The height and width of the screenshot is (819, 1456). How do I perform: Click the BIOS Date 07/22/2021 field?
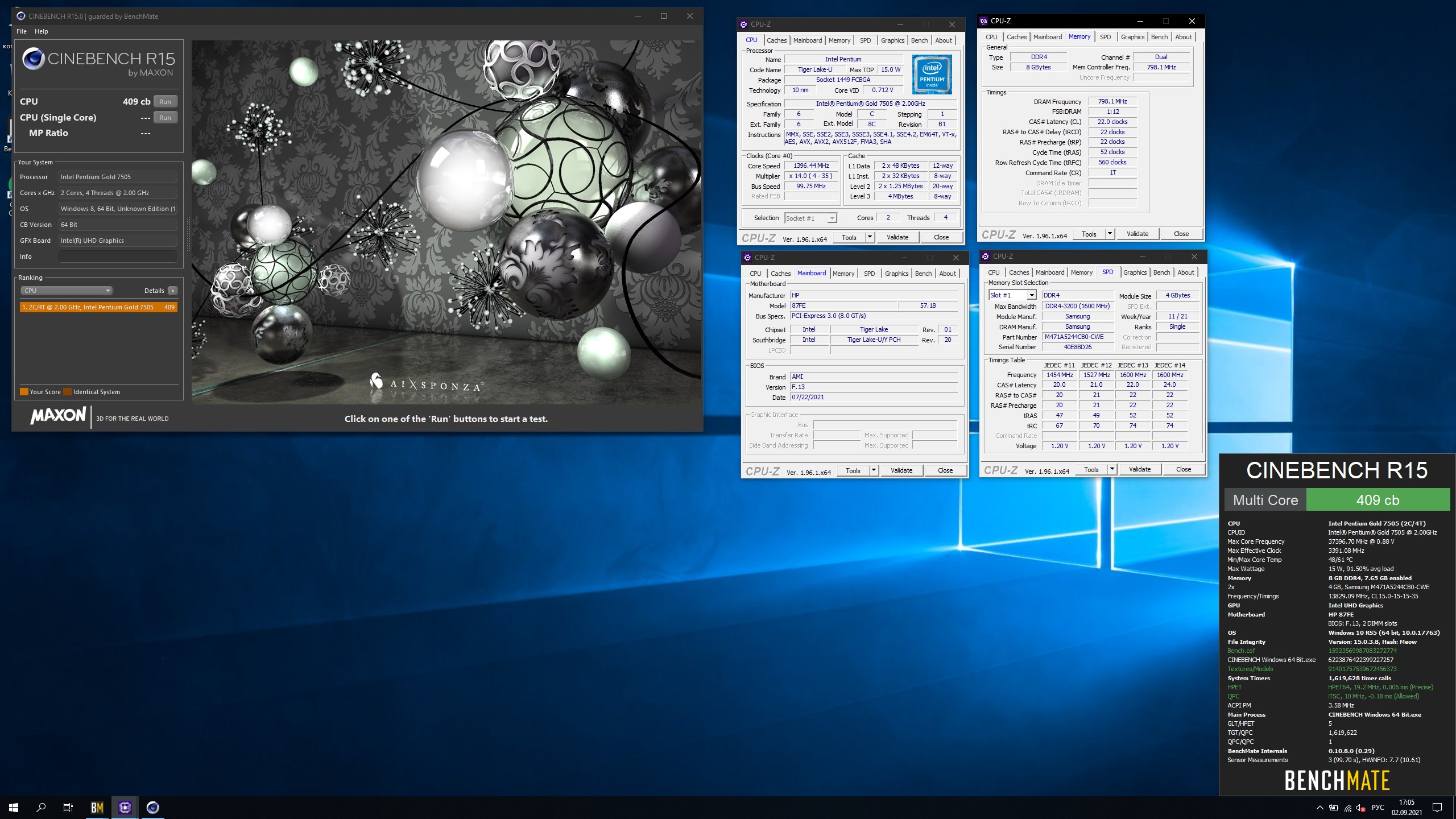(874, 398)
